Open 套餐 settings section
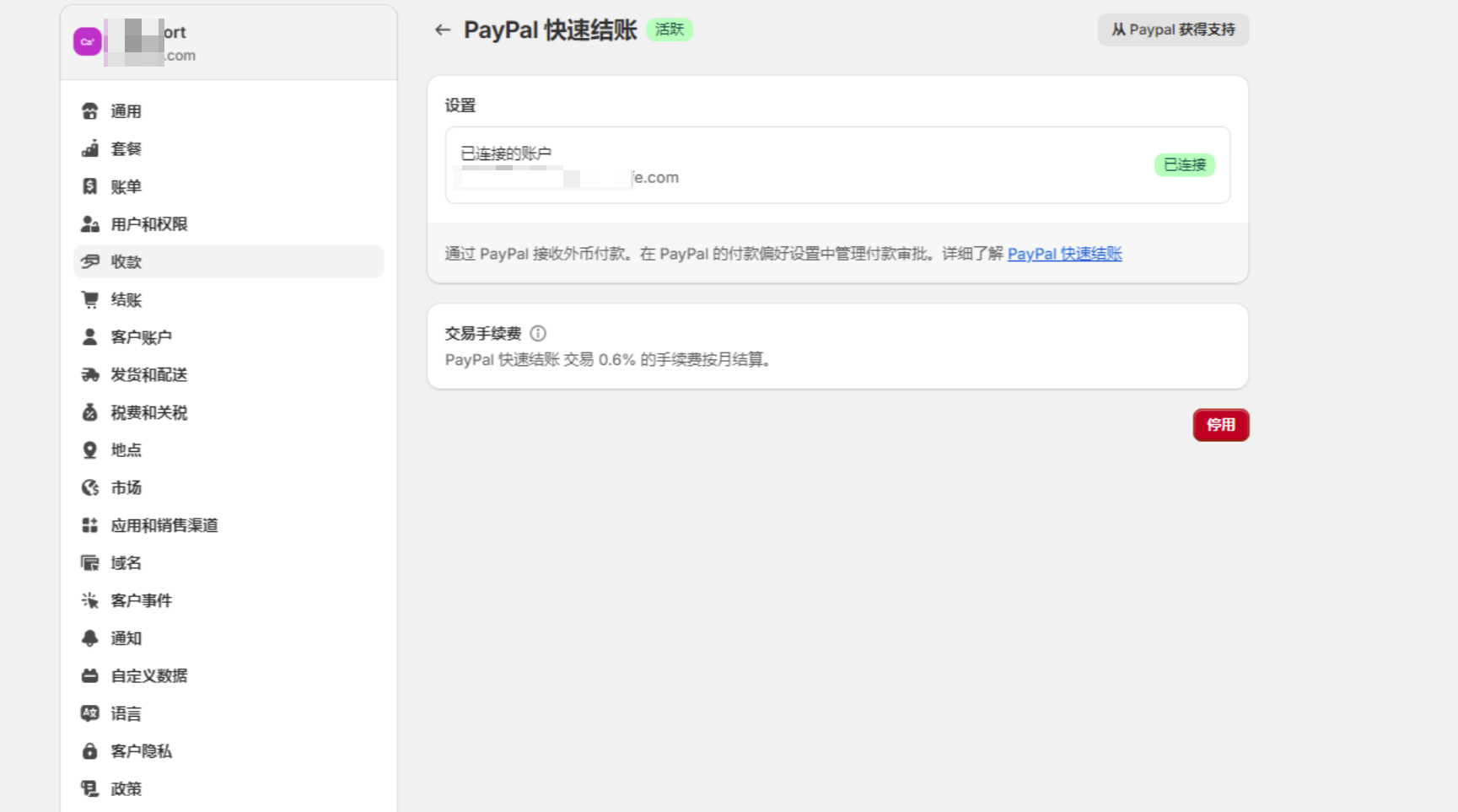 point(229,149)
